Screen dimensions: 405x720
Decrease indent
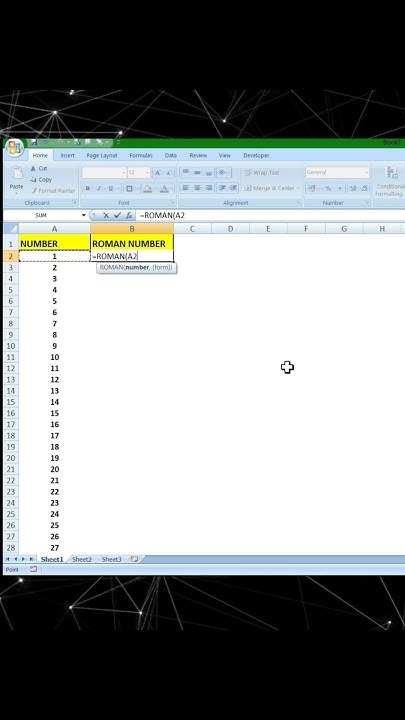(x=222, y=188)
